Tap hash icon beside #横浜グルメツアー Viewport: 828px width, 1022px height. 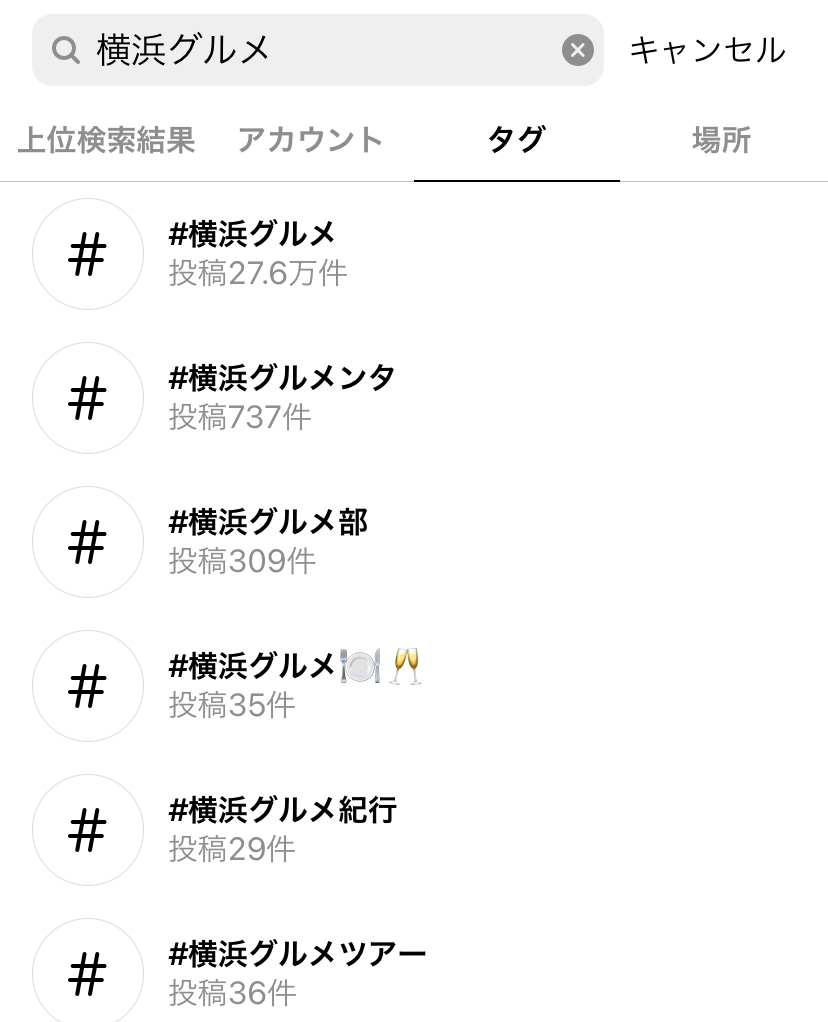(x=88, y=972)
